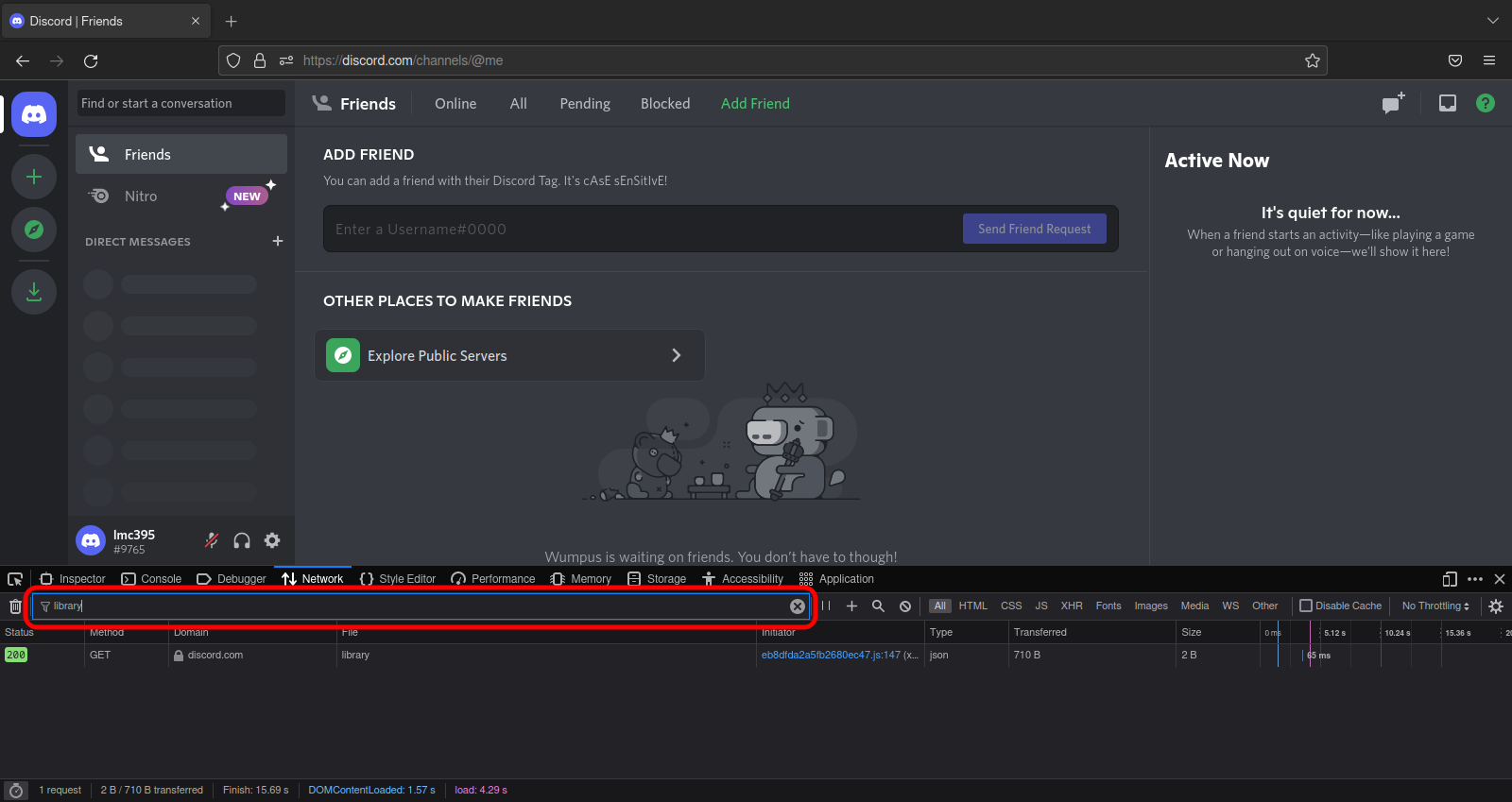Open Discord help icon
Screen dimensions: 1512x802
[1486, 103]
